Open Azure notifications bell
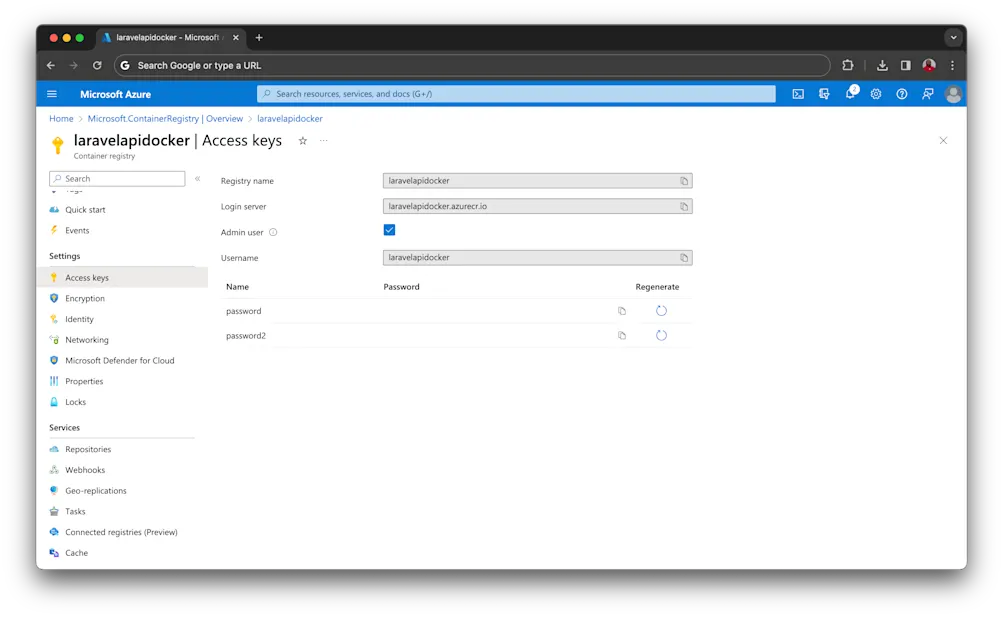 click(x=849, y=93)
